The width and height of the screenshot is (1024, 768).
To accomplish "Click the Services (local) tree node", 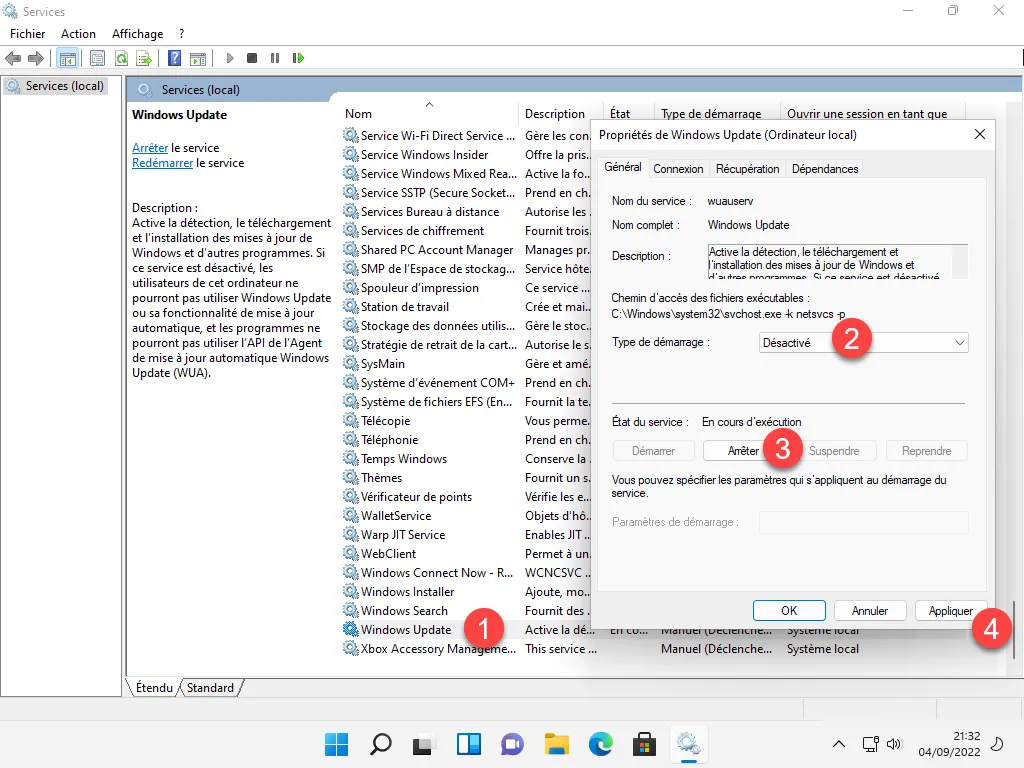I will pyautogui.click(x=64, y=86).
